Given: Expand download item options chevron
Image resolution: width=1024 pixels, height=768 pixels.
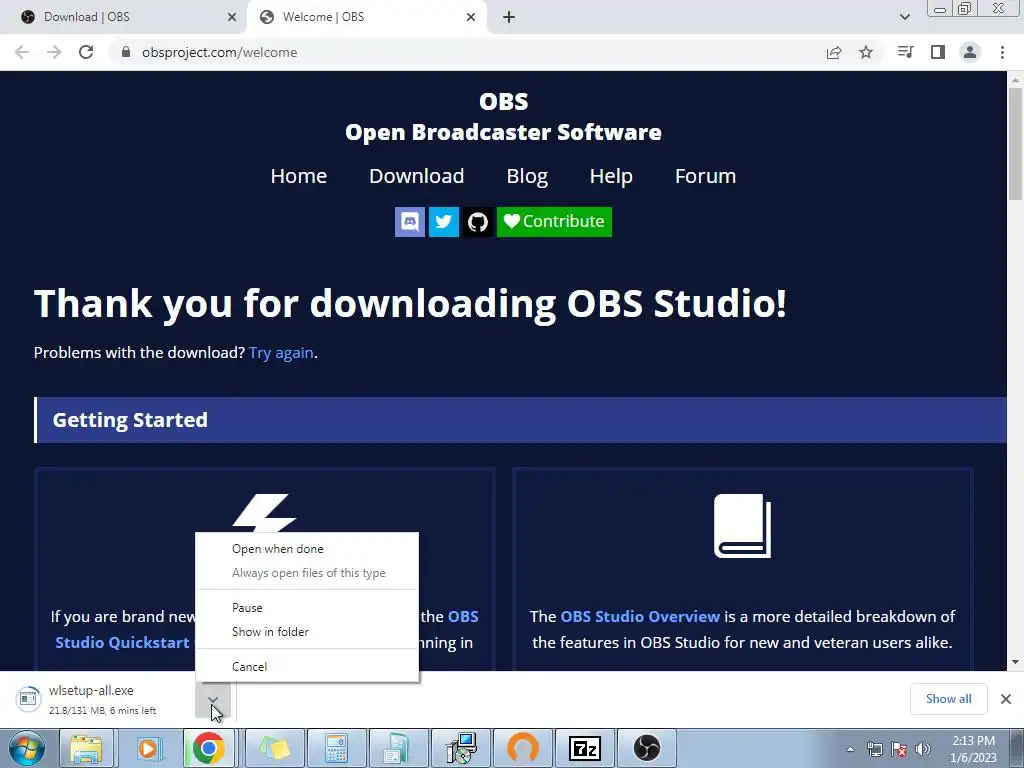Looking at the screenshot, I should coord(212,699).
